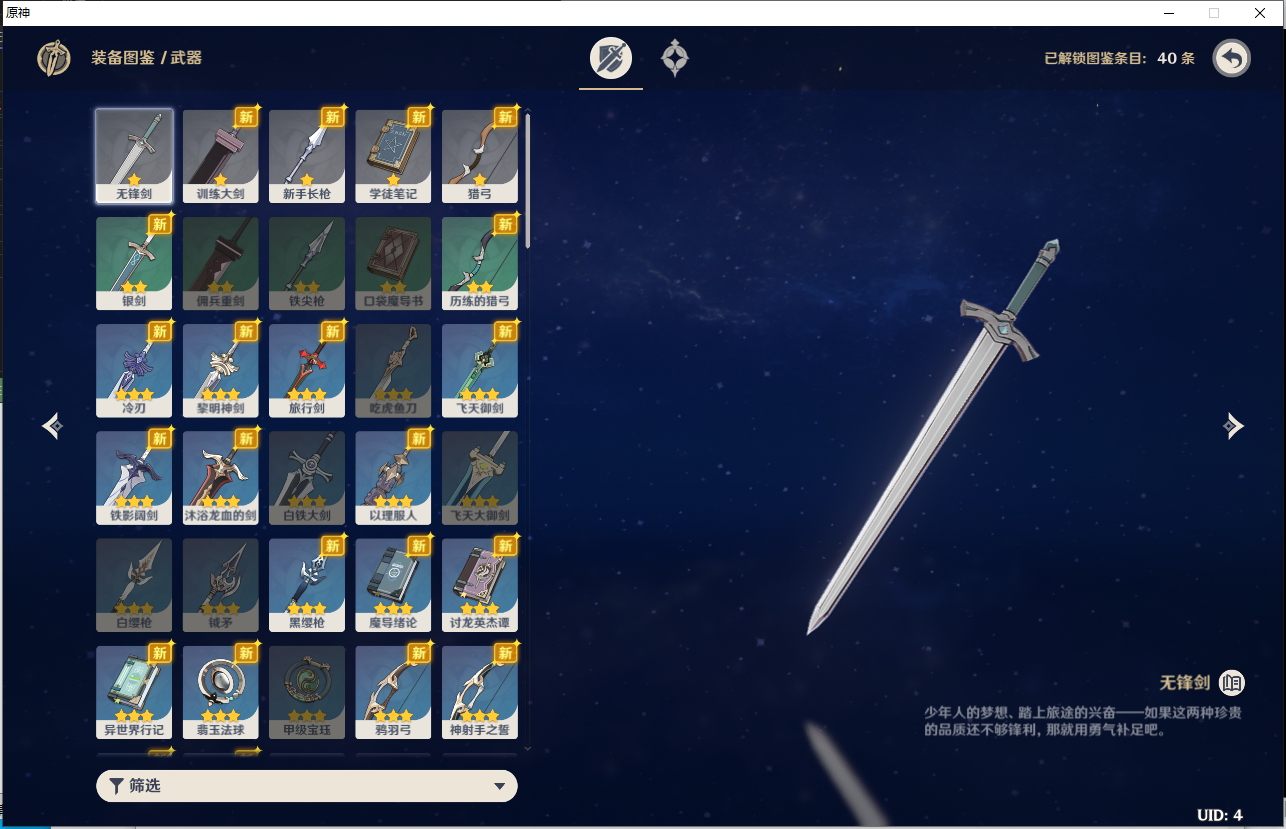Minimize the 原神 window
Image resolution: width=1286 pixels, height=829 pixels.
click(1168, 13)
